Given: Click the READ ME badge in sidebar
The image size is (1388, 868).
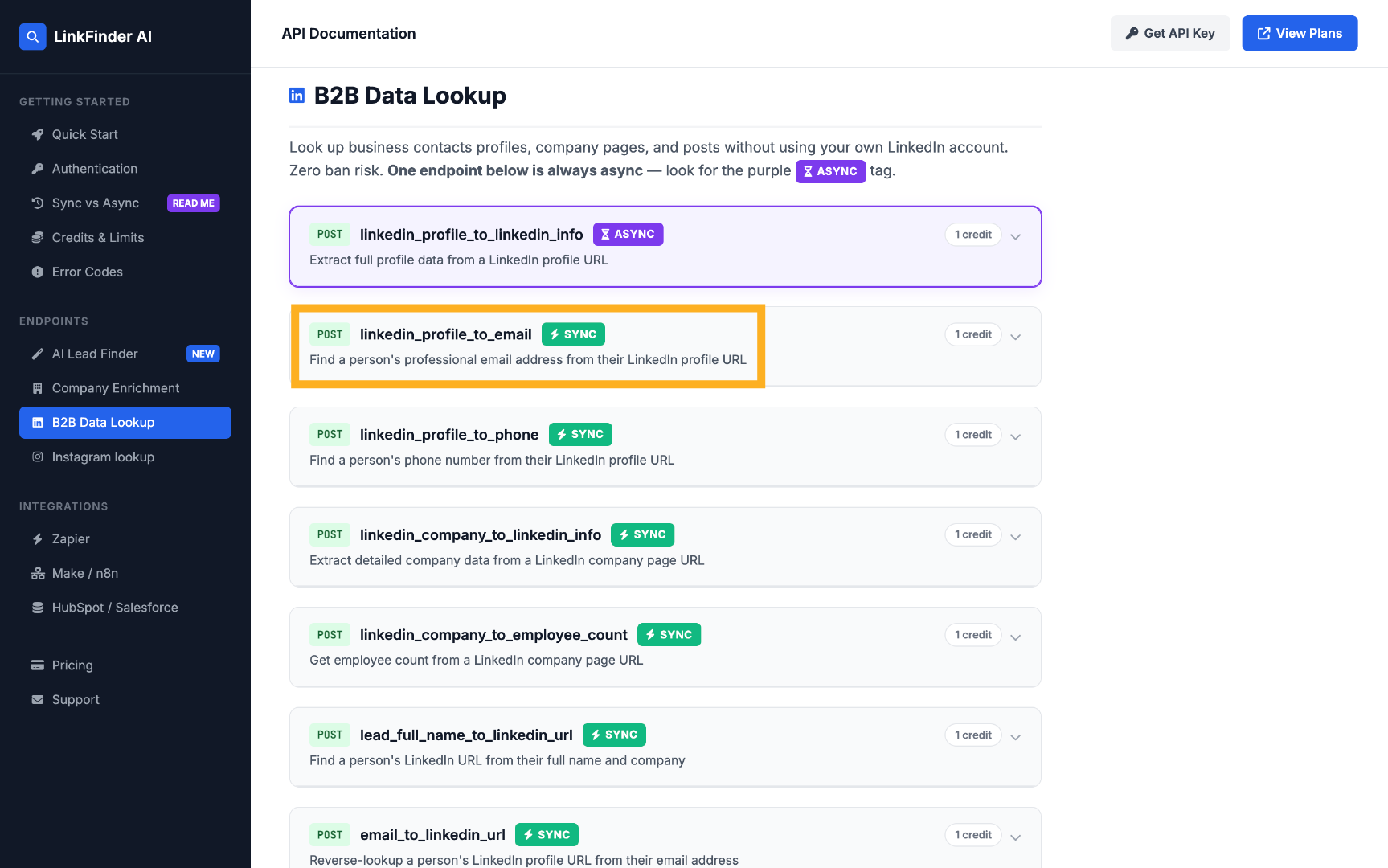Looking at the screenshot, I should click(x=194, y=203).
